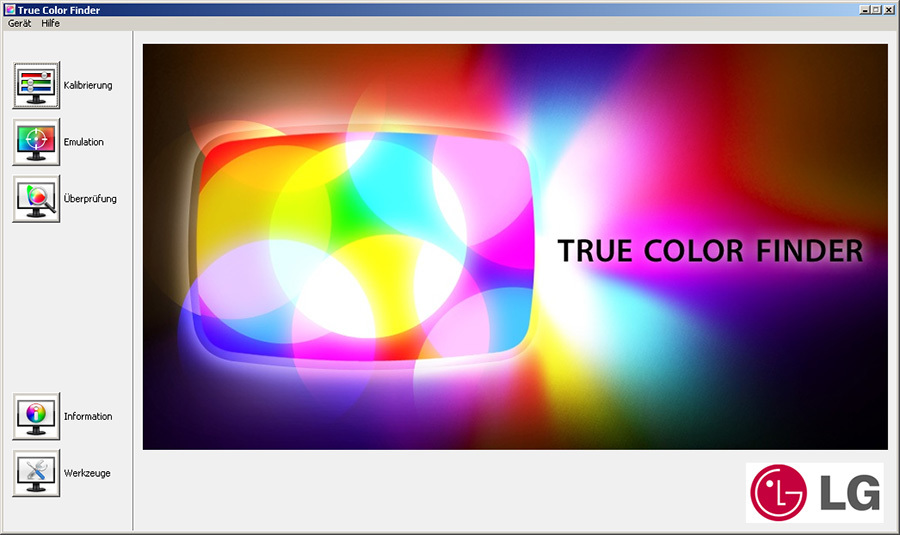900x535 pixels.
Task: Launch the Überprüfung verification icon
Action: [36, 199]
